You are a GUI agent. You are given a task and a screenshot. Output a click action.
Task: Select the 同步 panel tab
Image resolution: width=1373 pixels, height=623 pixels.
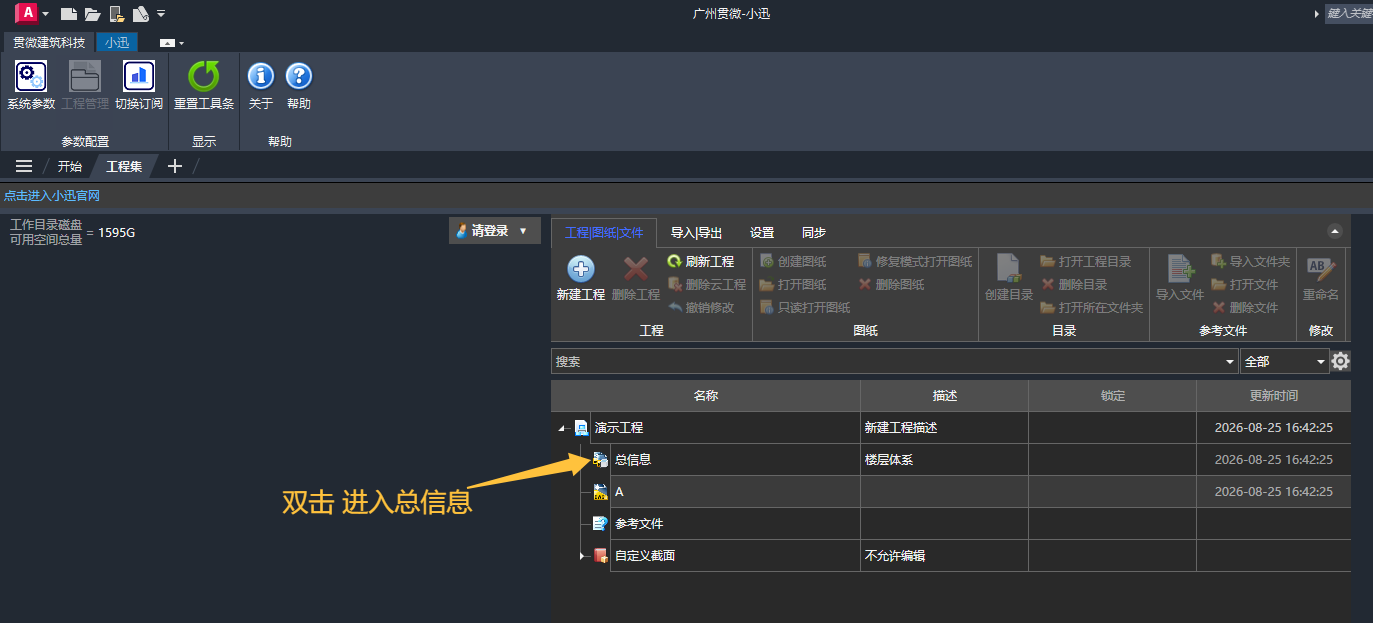[814, 232]
